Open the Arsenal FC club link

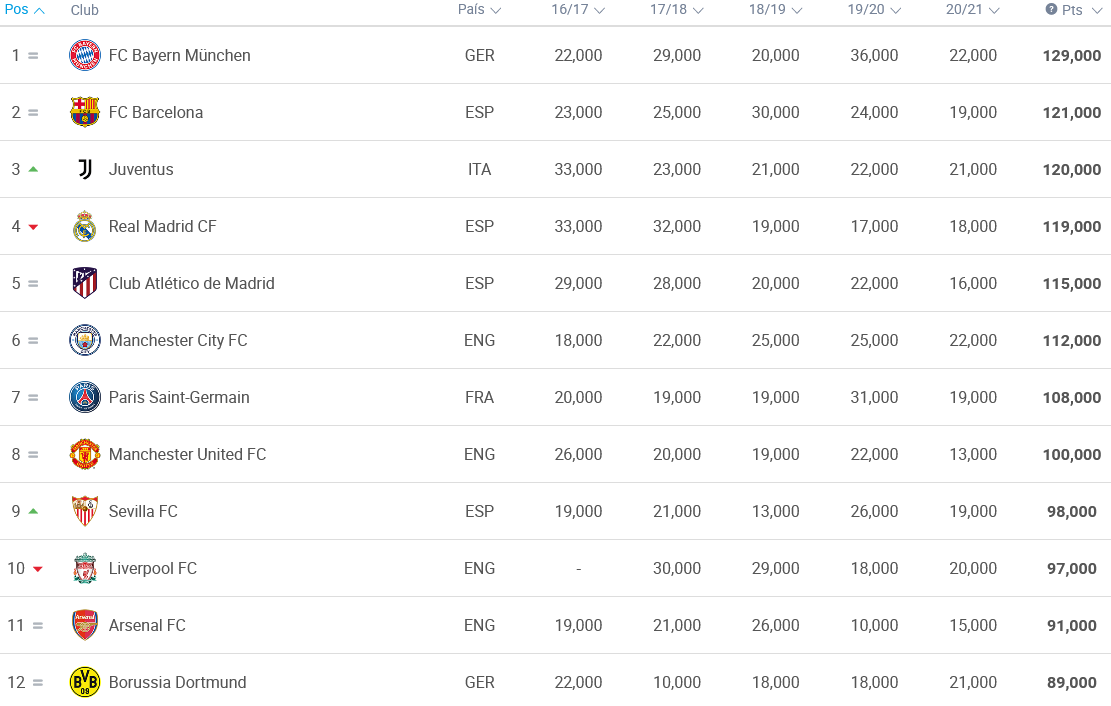point(147,625)
